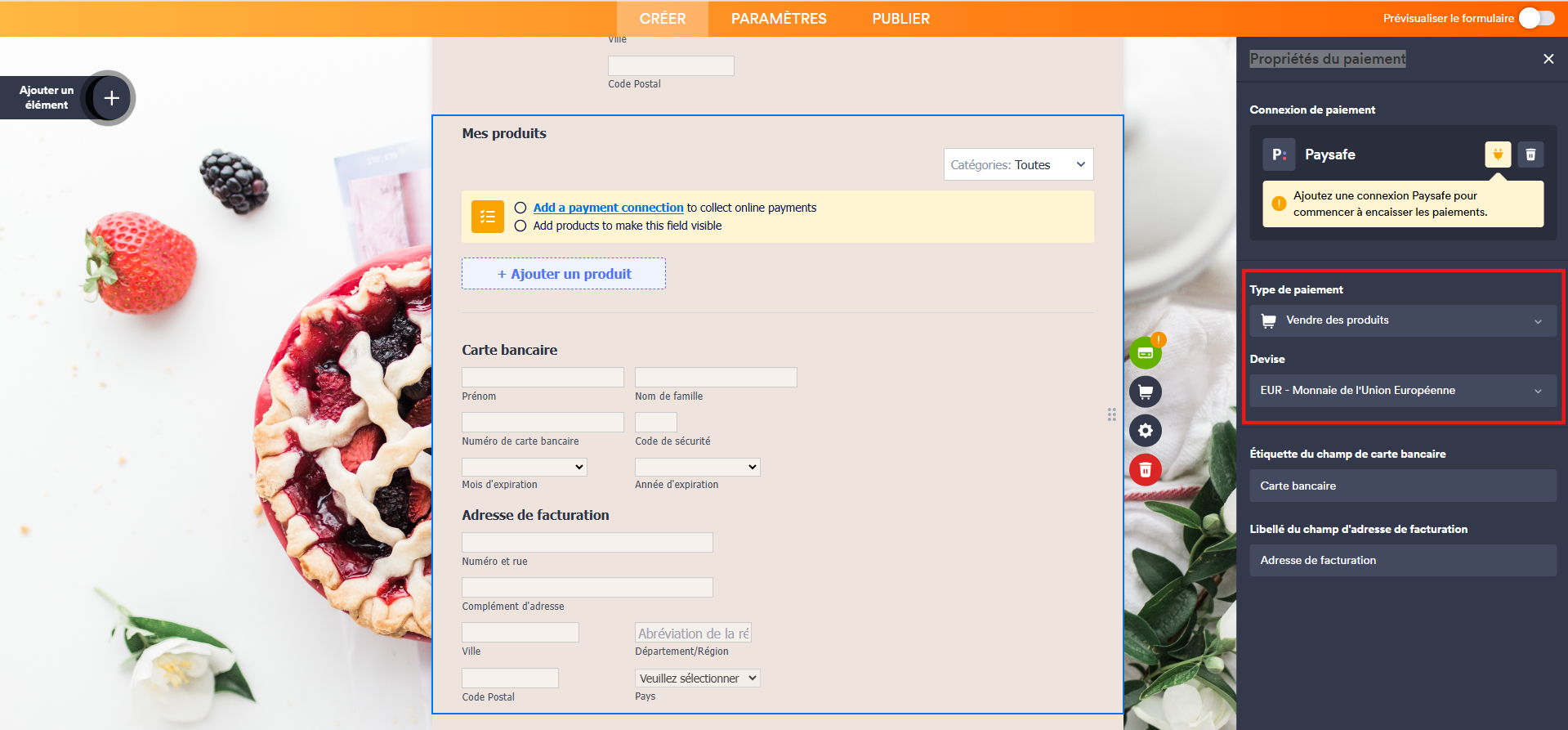Open the Année d'expiration dropdown
1568x730 pixels.
pyautogui.click(x=698, y=467)
